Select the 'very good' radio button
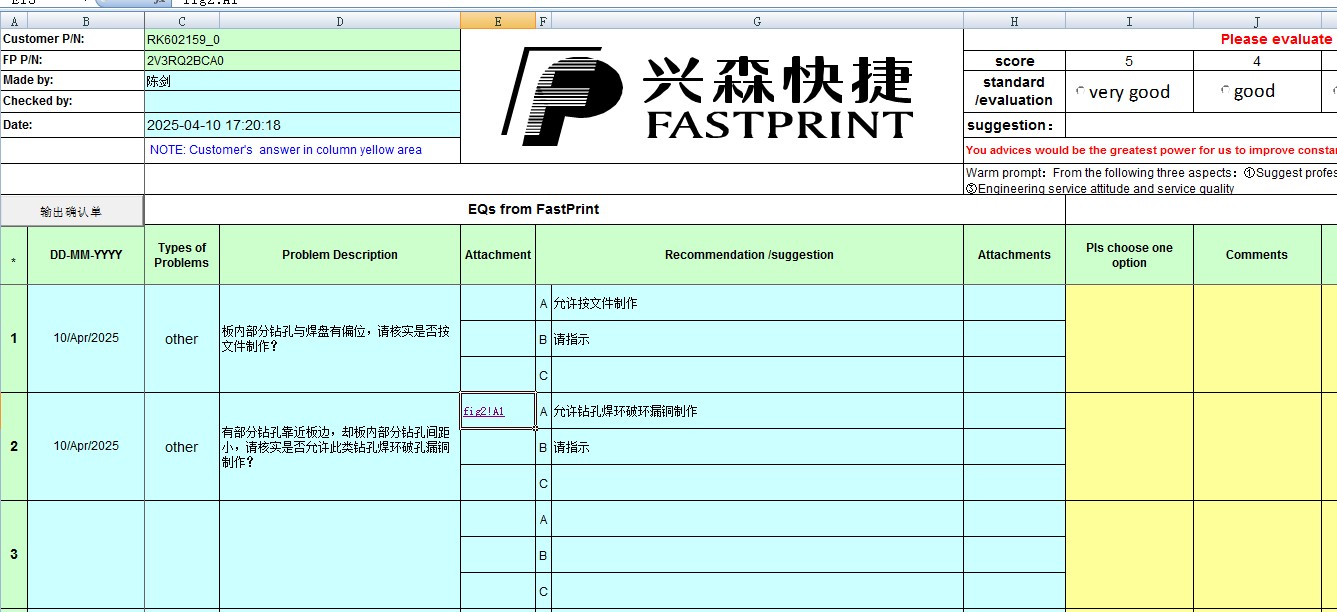The width and height of the screenshot is (1337, 612). [1080, 91]
